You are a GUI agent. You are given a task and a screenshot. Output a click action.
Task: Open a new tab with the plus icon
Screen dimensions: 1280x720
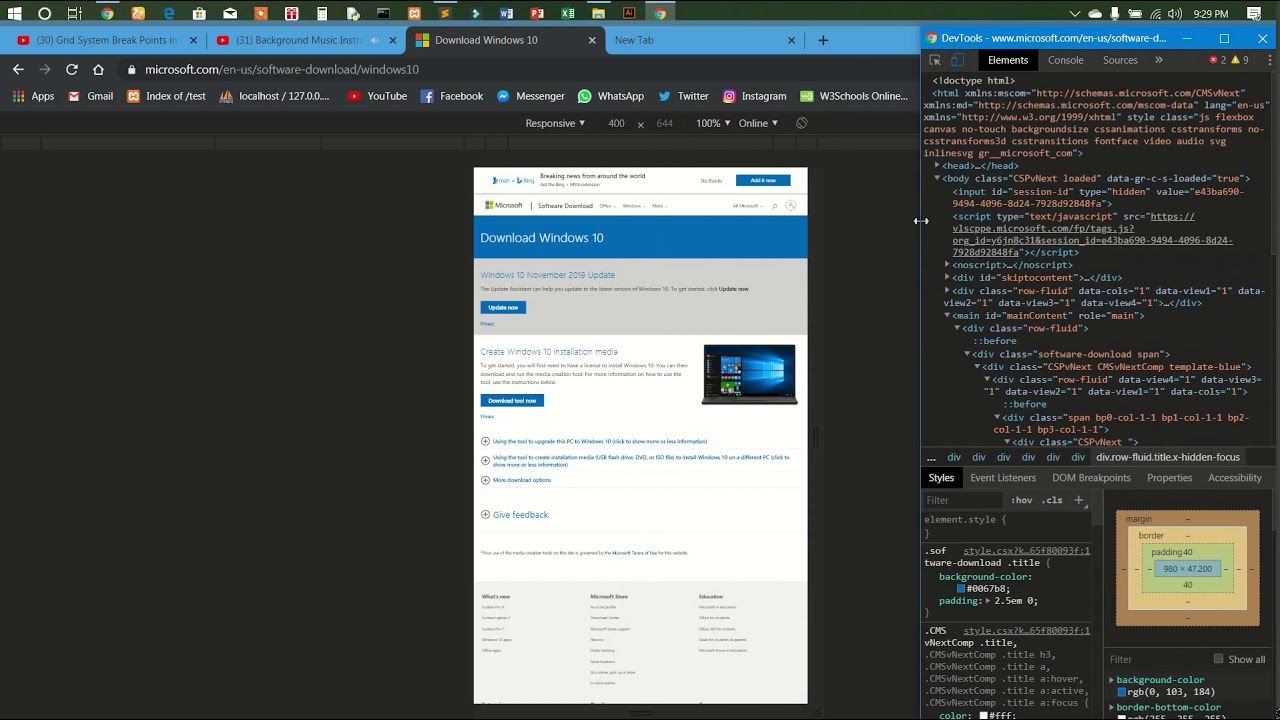(823, 40)
